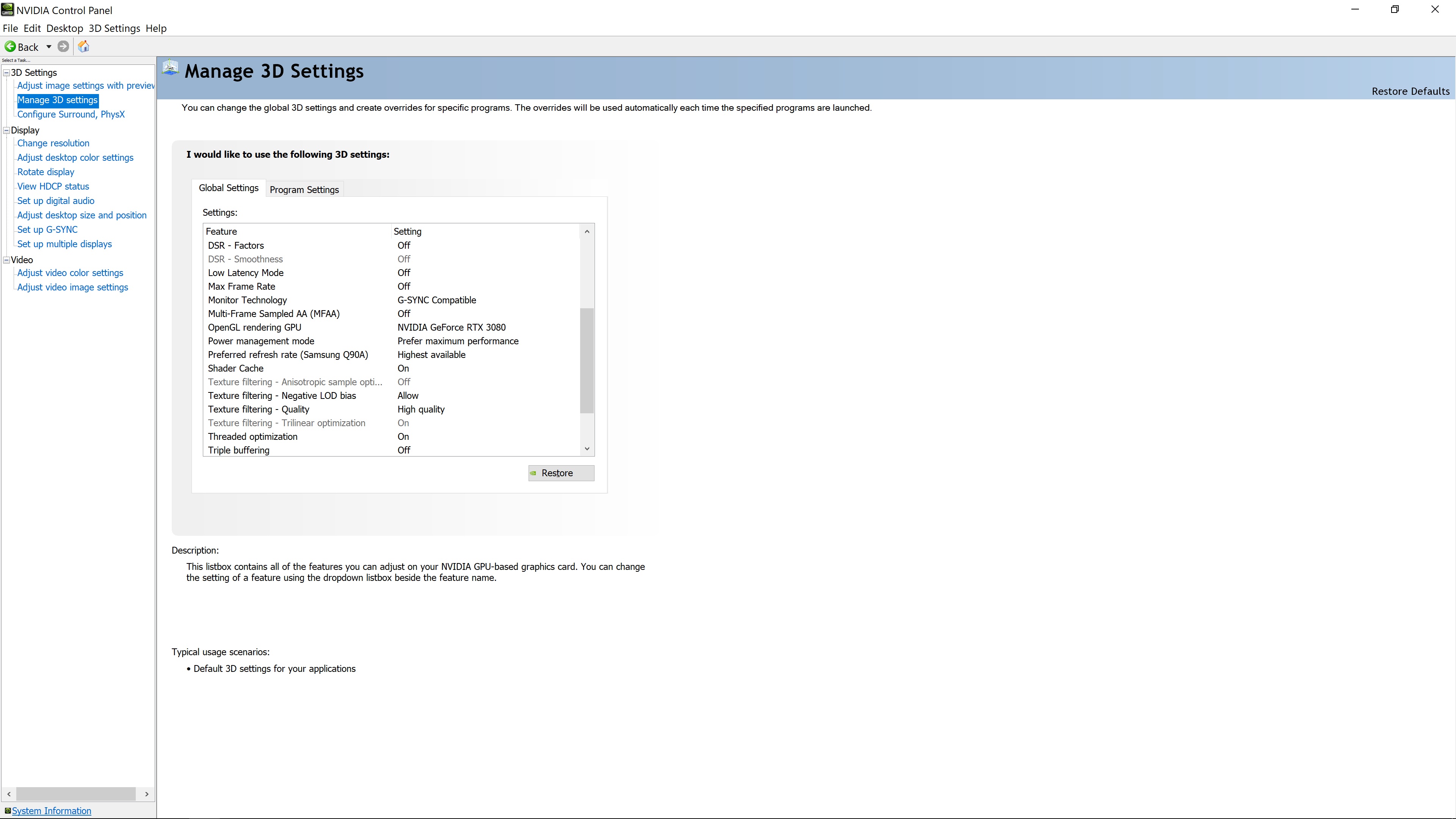Select the Triple buffering row
The image size is (1456, 819).
click(x=392, y=450)
